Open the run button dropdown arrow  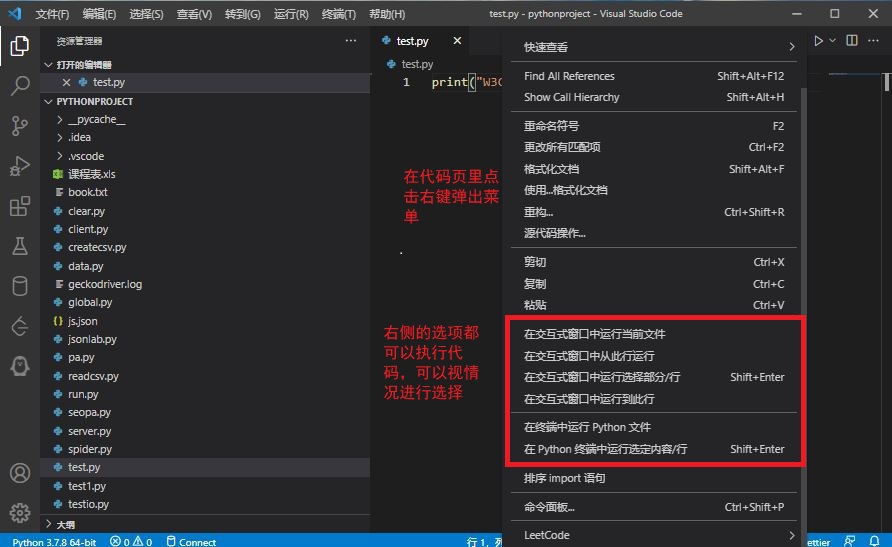[832, 41]
